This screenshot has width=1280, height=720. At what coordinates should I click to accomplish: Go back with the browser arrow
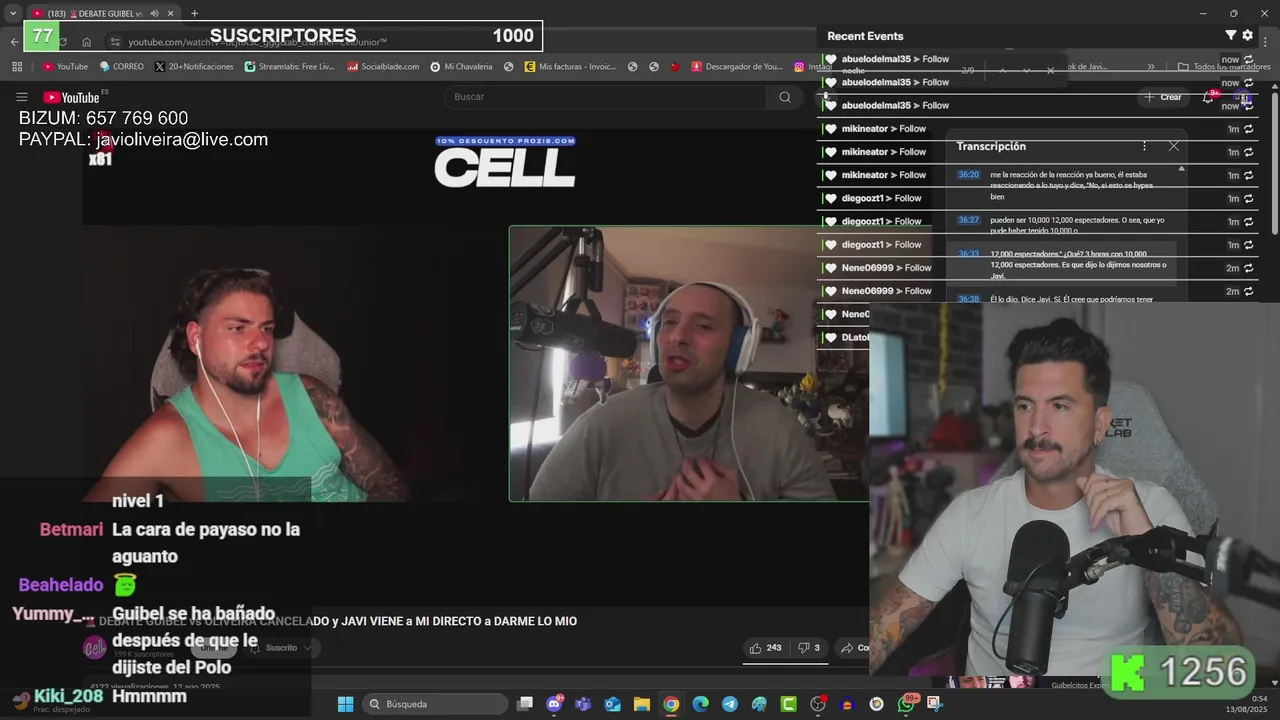pyautogui.click(x=14, y=41)
